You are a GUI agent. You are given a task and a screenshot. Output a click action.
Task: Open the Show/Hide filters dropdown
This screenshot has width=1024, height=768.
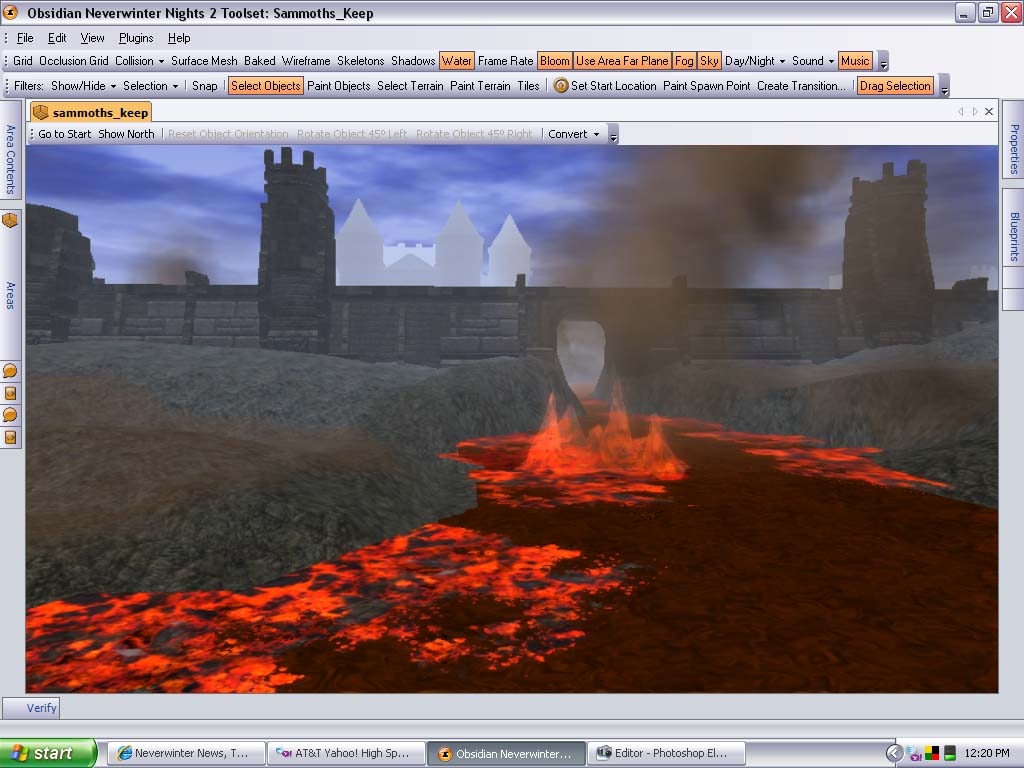click(83, 86)
